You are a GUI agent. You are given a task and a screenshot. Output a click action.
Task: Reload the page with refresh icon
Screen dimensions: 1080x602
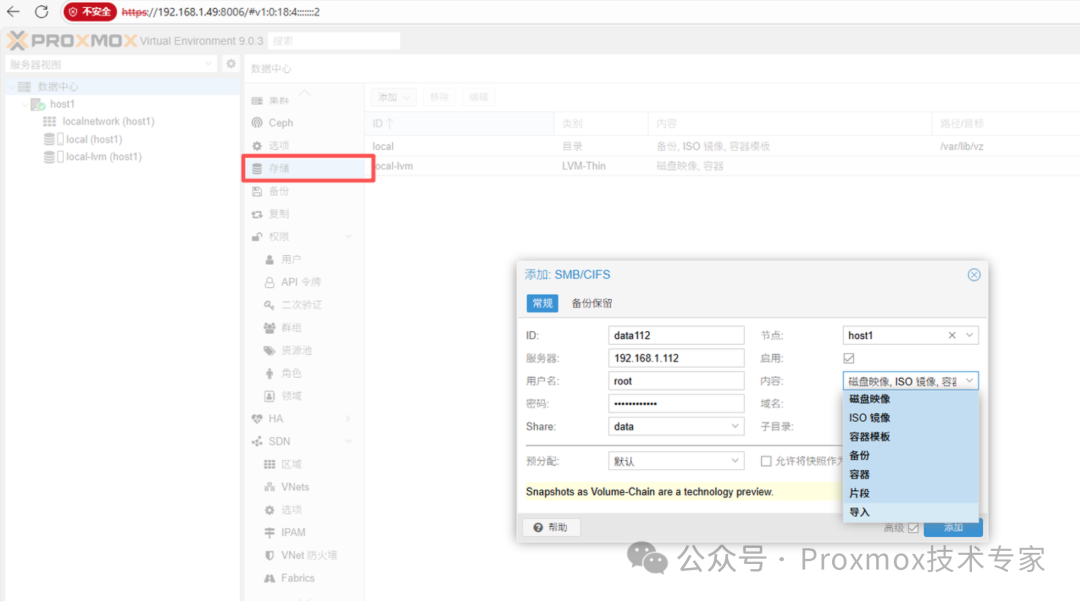(x=41, y=12)
